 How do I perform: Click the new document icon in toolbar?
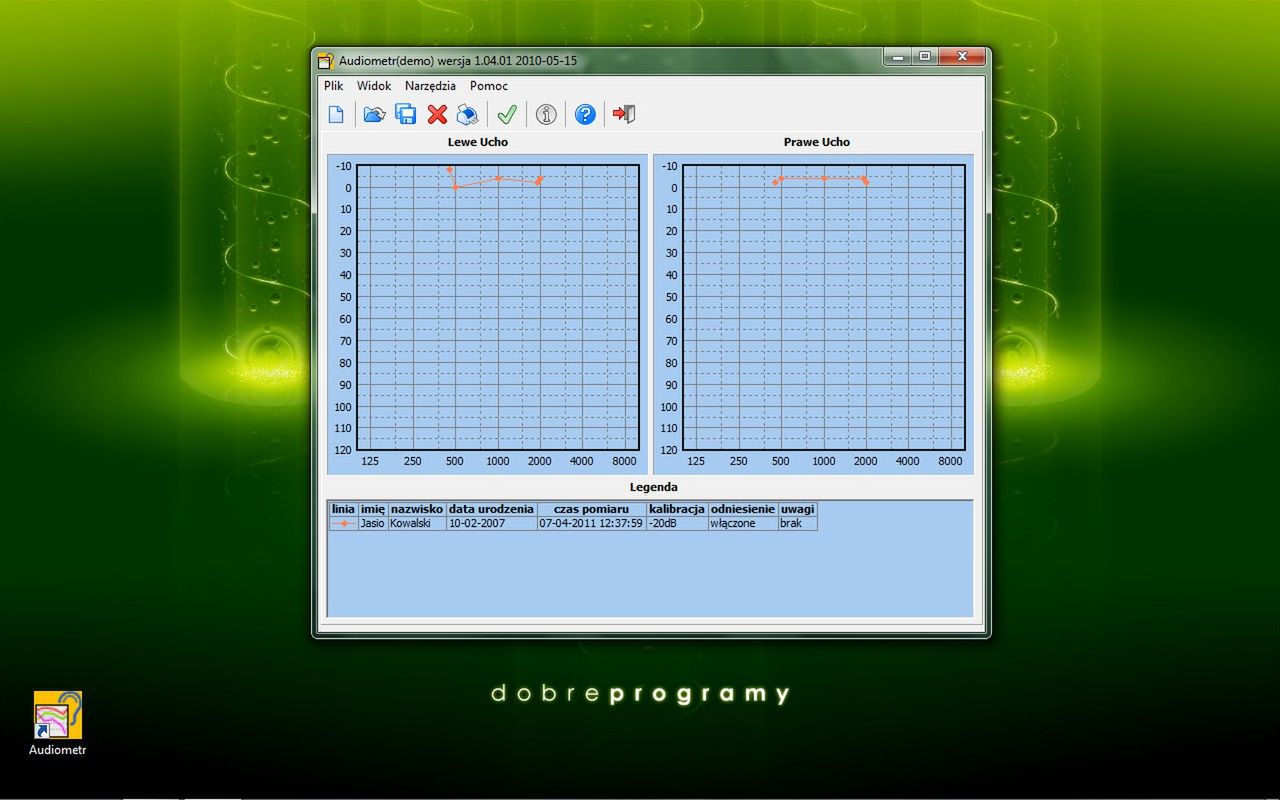336,114
